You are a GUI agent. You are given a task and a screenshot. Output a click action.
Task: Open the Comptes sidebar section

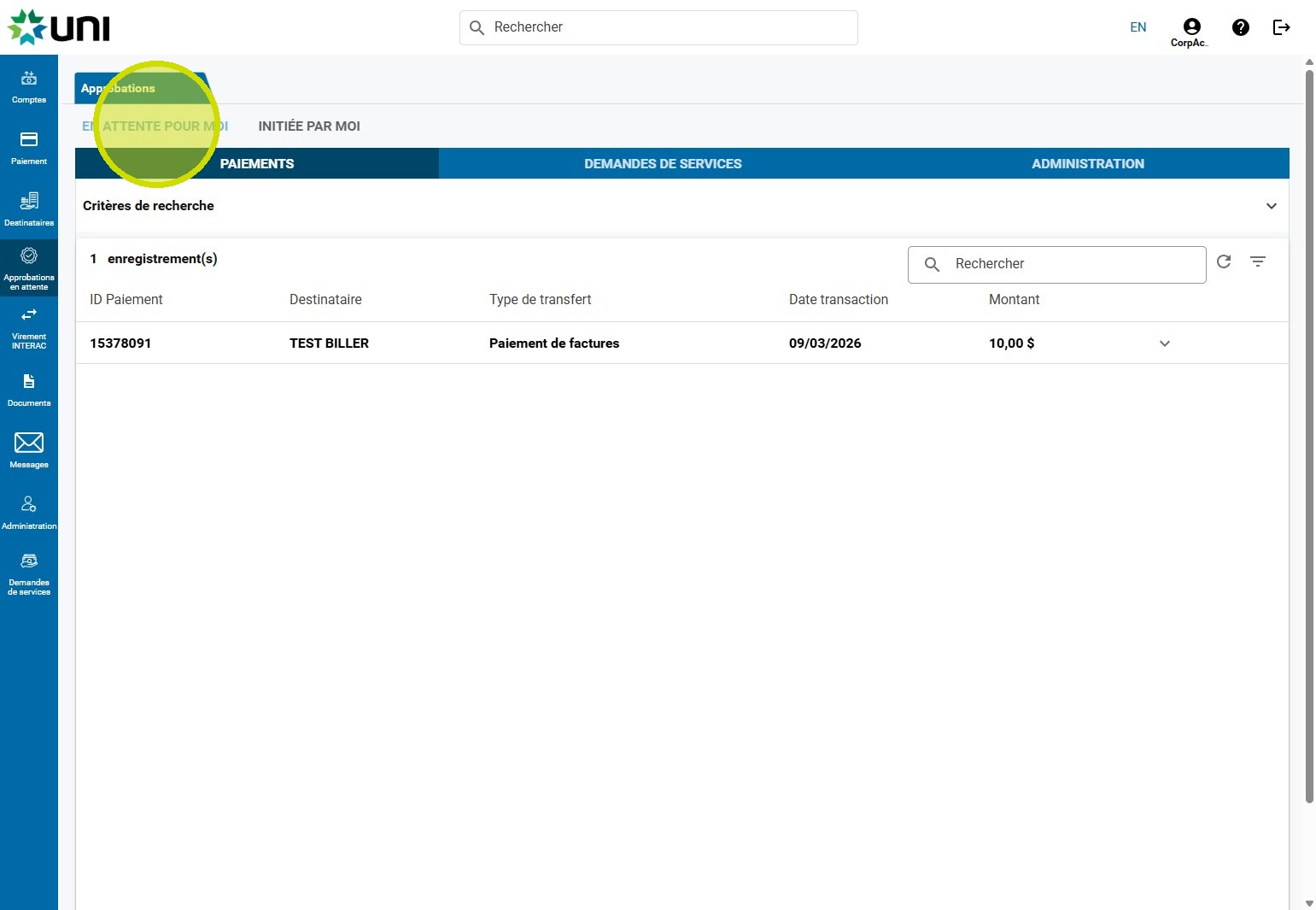(29, 87)
